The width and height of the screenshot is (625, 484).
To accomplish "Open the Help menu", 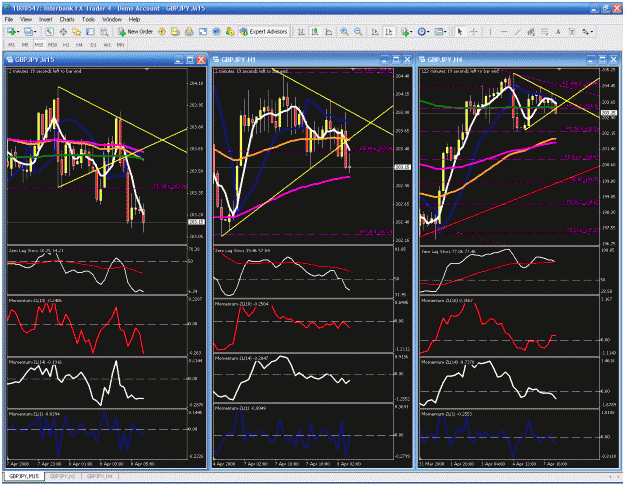I will click(134, 19).
